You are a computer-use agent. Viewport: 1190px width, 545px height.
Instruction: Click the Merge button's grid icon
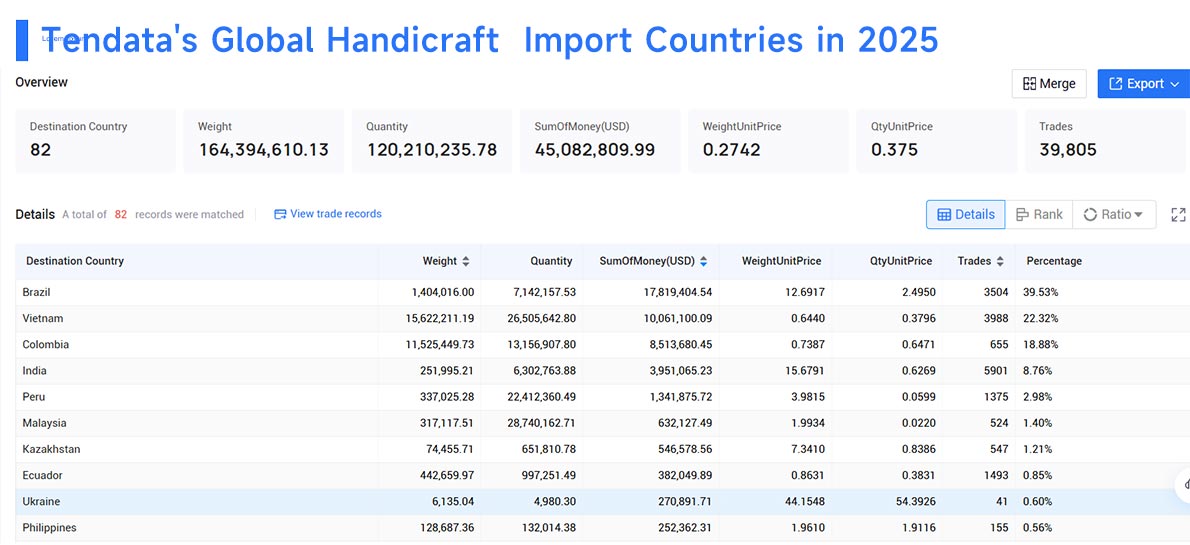(x=1029, y=83)
